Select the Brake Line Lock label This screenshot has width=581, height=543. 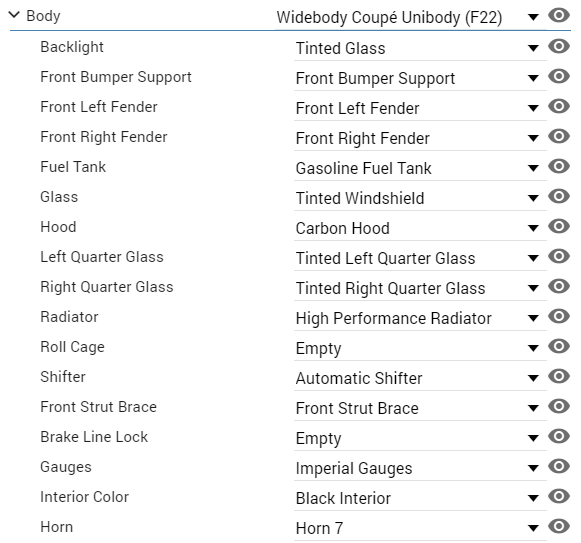pyautogui.click(x=94, y=437)
